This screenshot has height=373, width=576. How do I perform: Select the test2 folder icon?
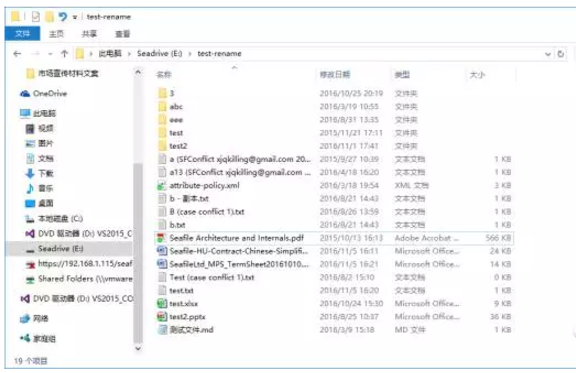tap(162, 146)
